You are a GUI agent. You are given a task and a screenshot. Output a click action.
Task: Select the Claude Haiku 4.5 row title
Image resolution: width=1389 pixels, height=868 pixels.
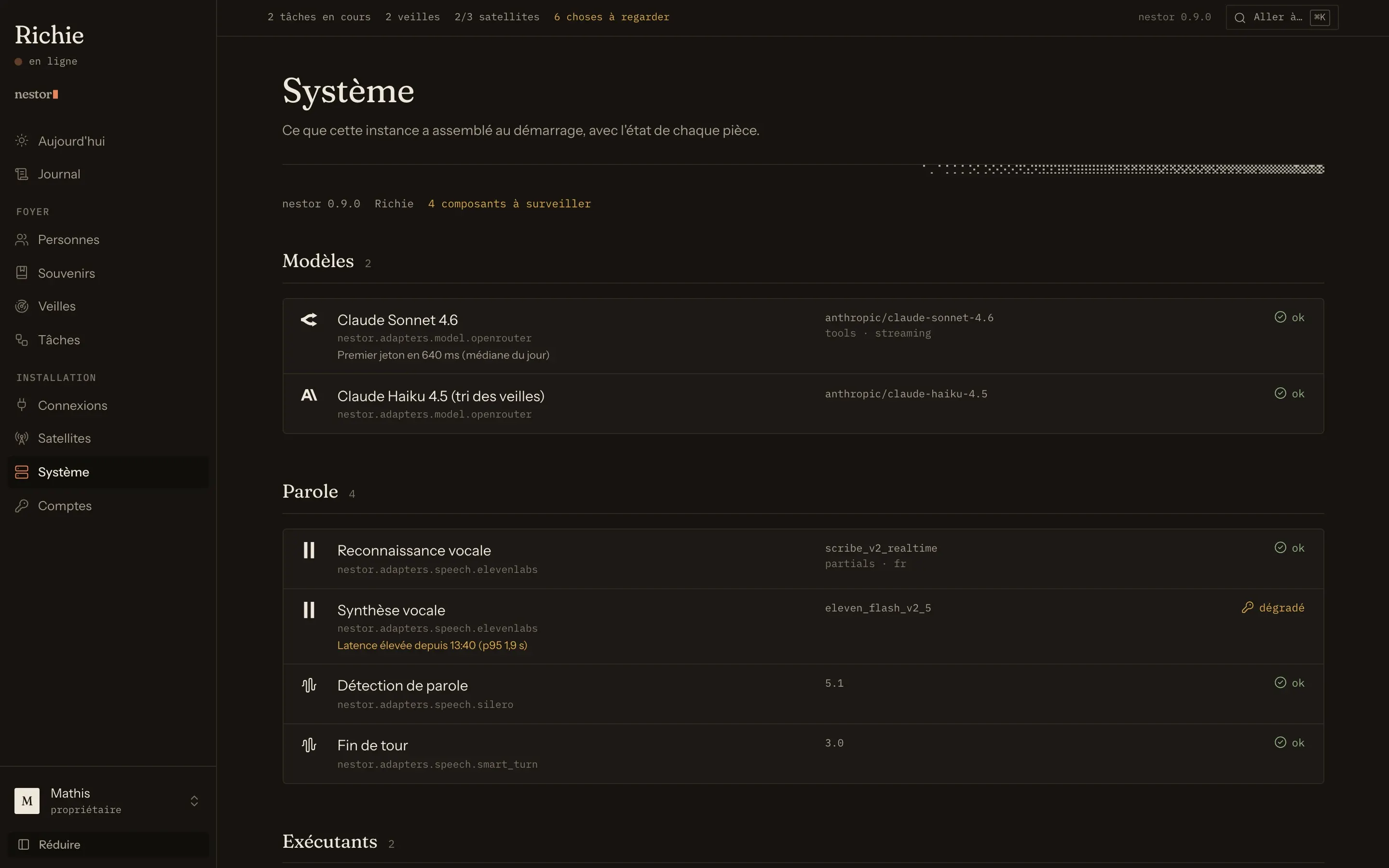441,396
